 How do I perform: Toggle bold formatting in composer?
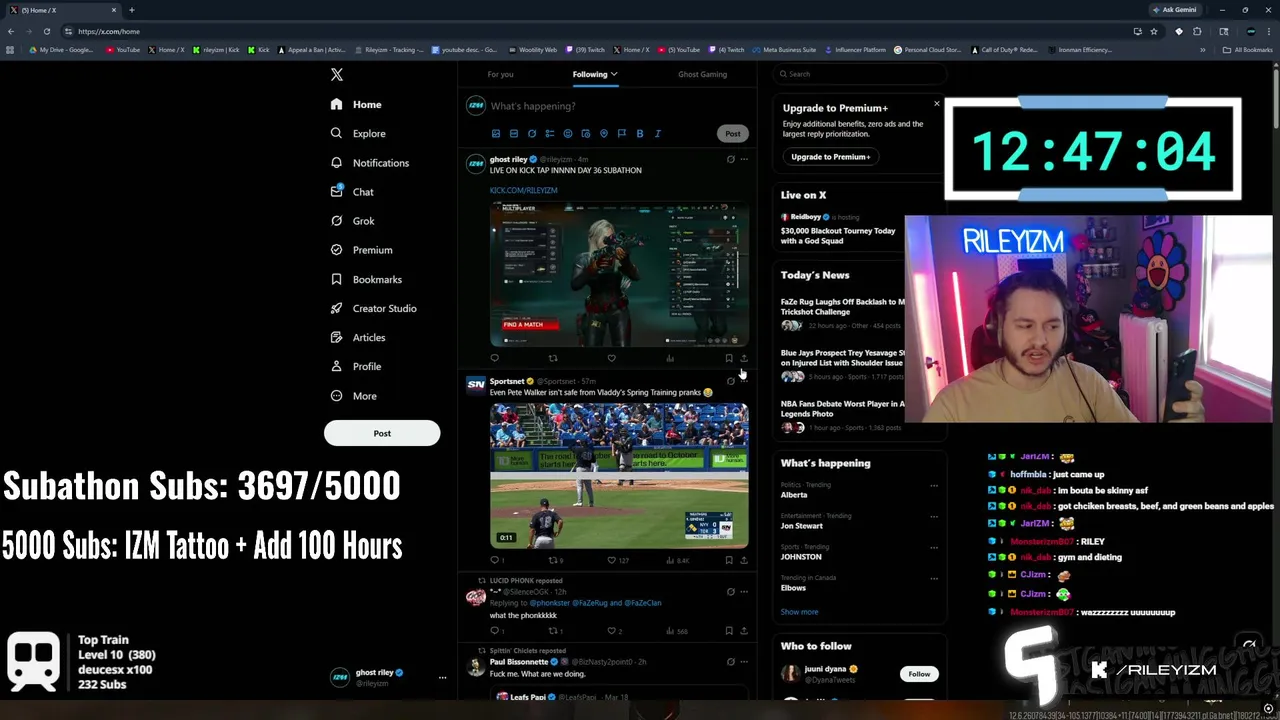640,133
